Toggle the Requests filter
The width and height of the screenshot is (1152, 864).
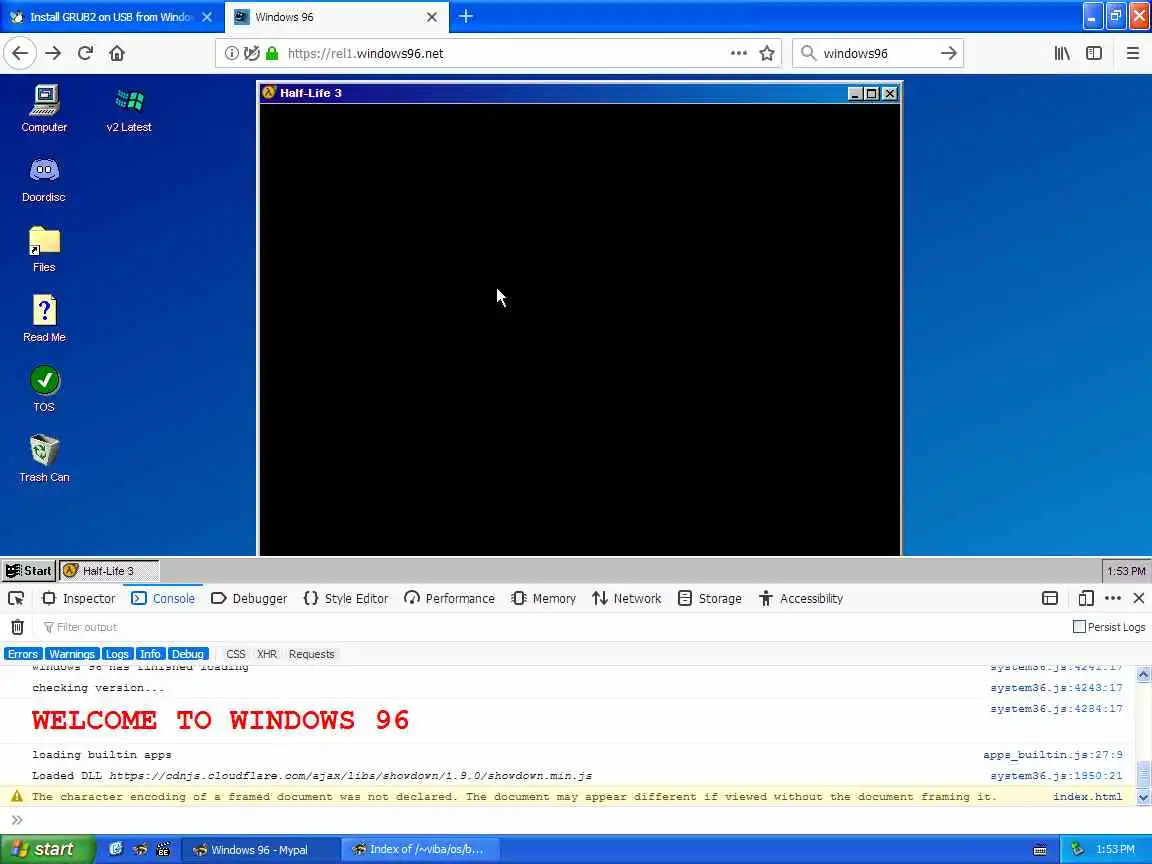[312, 654]
